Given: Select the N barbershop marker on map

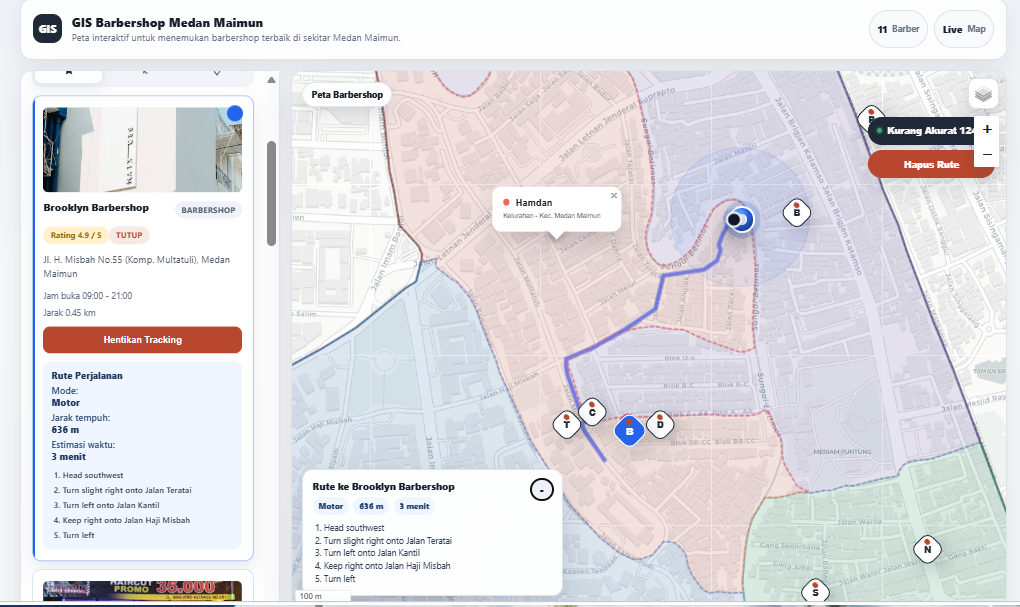Looking at the screenshot, I should [927, 549].
